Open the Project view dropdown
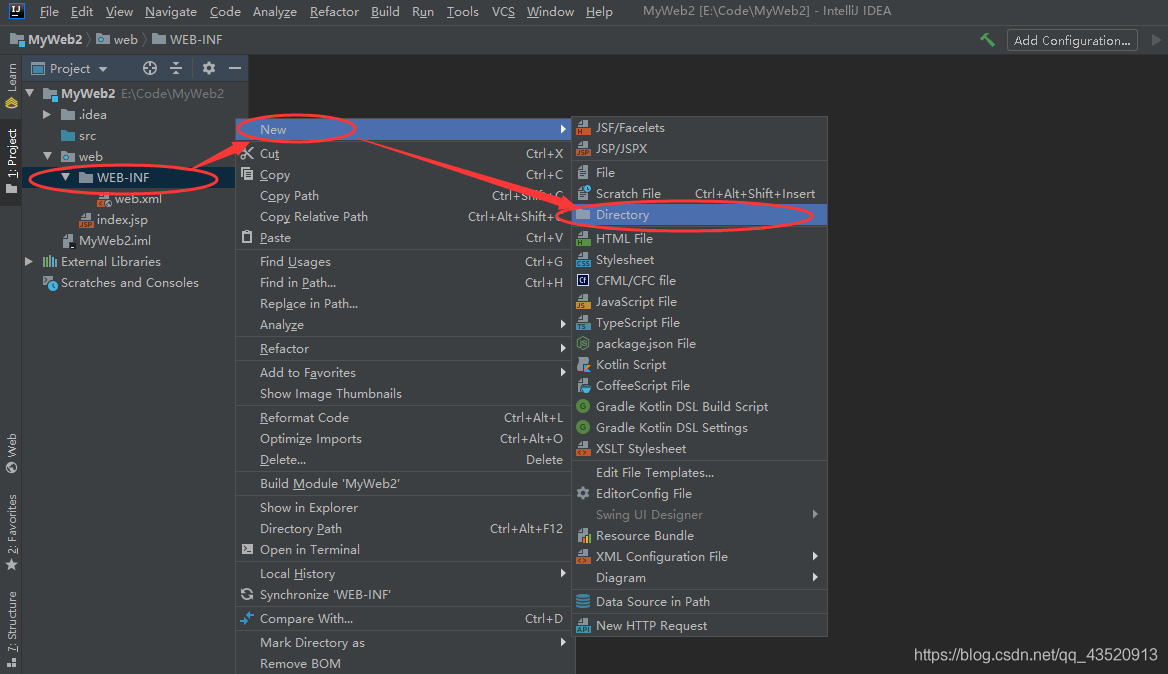 (69, 69)
